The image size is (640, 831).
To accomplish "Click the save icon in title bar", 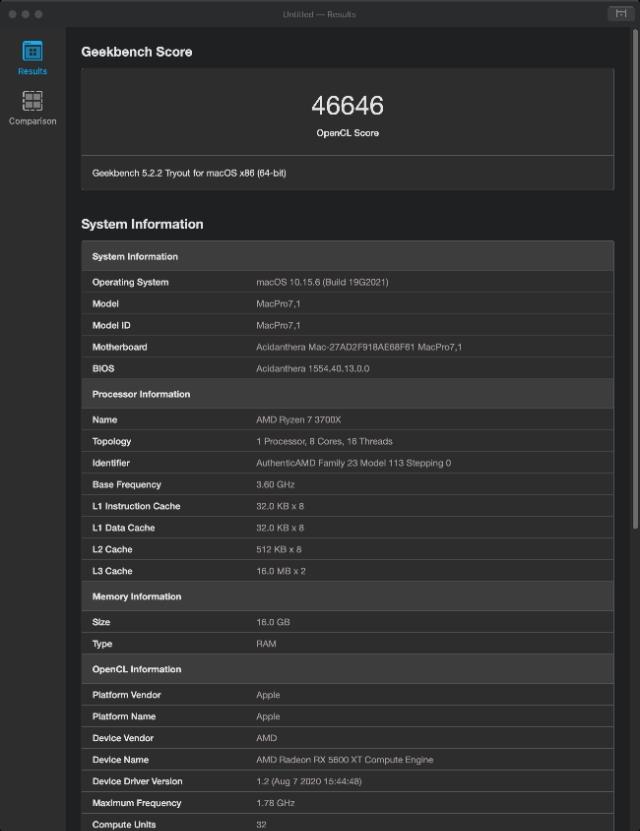I will pos(620,14).
